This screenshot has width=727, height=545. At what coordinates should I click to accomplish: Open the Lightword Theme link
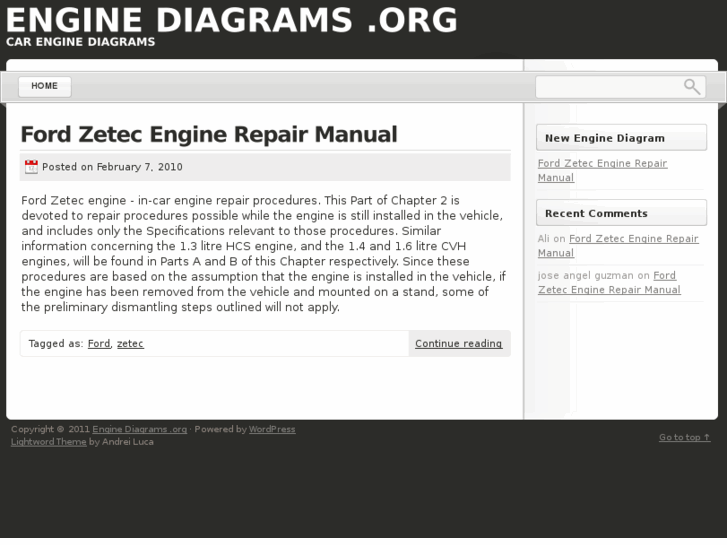click(x=49, y=442)
